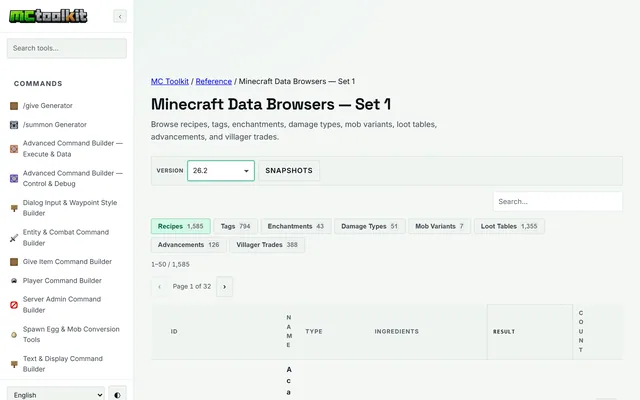Click the /give Generator chest icon
640x400 pixels.
point(14,106)
